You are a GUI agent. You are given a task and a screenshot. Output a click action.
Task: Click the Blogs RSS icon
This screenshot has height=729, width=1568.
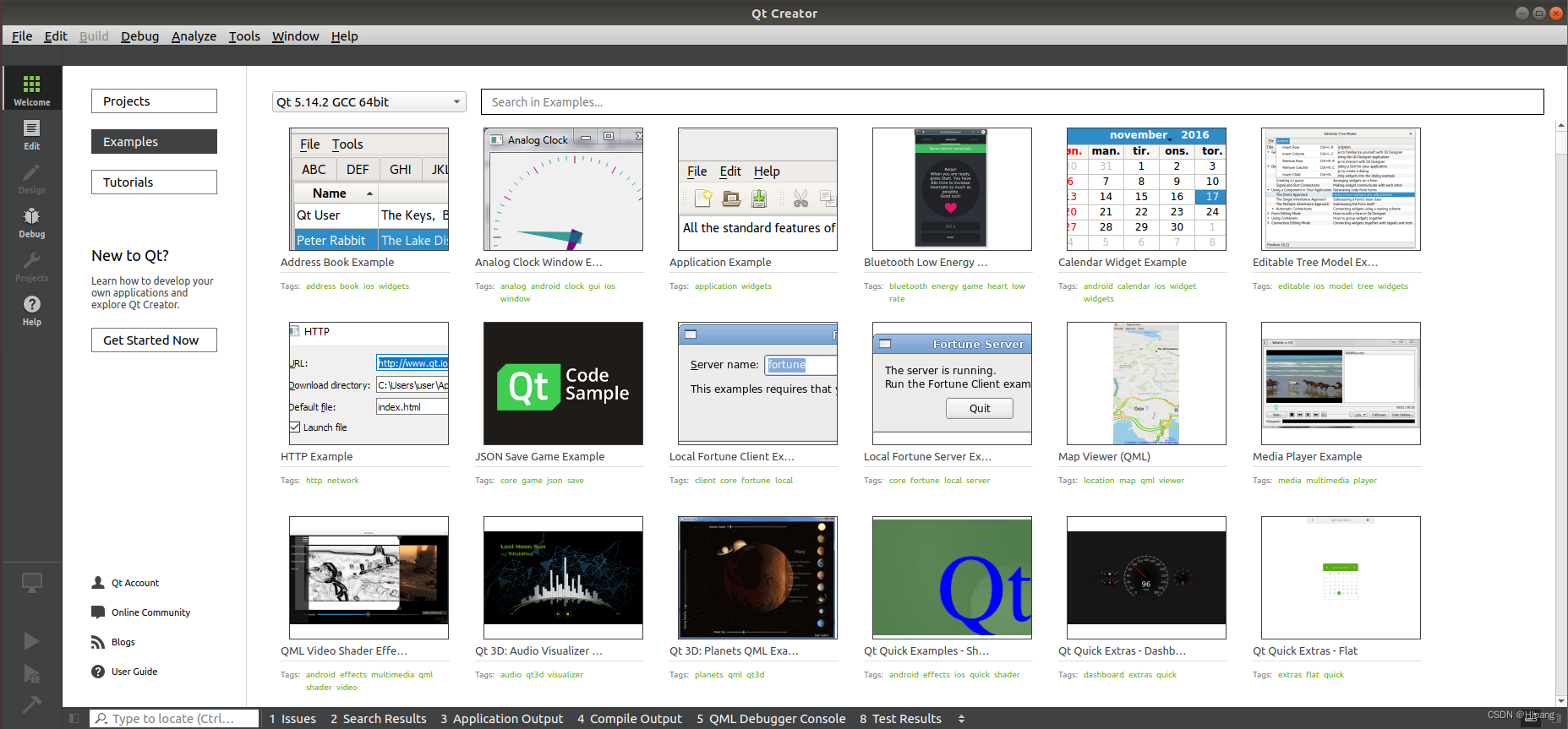click(98, 642)
